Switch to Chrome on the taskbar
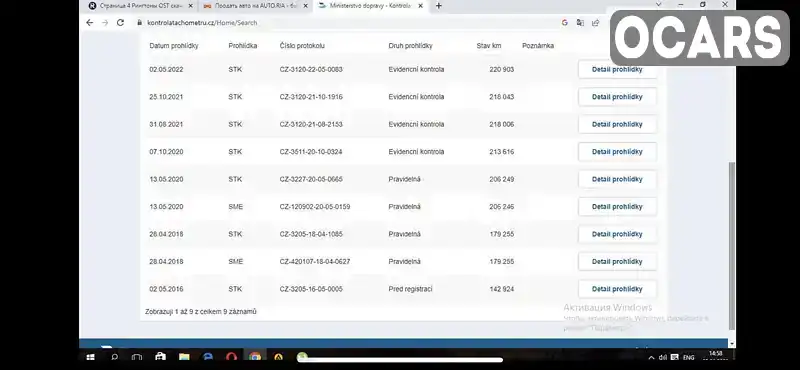The height and width of the screenshot is (370, 800). [255, 357]
